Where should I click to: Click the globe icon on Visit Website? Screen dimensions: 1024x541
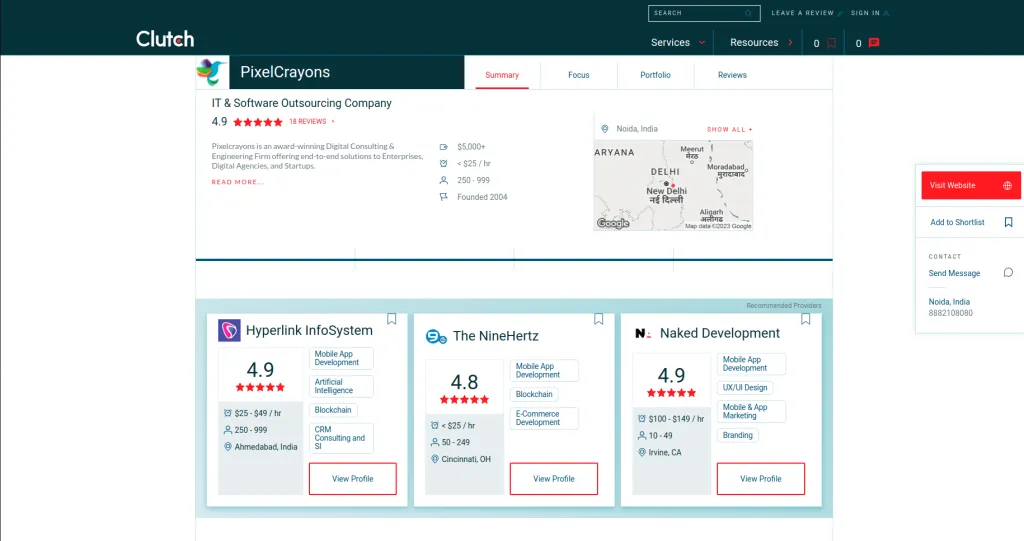tap(1007, 186)
